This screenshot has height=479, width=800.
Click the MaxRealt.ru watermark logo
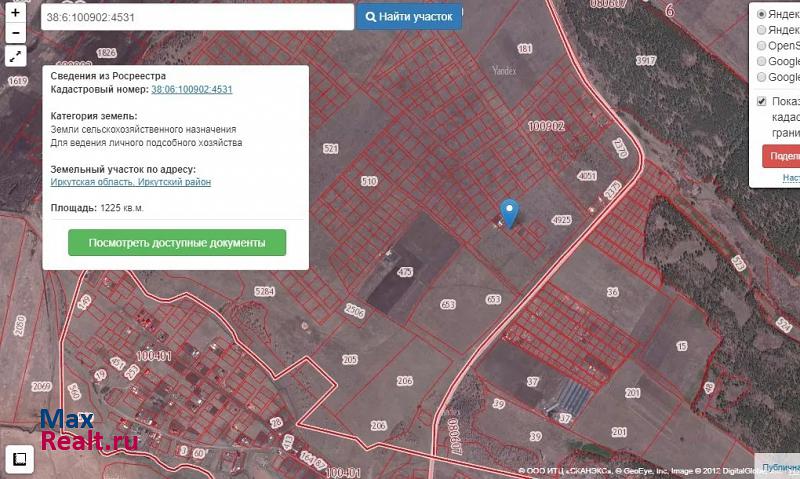point(86,430)
